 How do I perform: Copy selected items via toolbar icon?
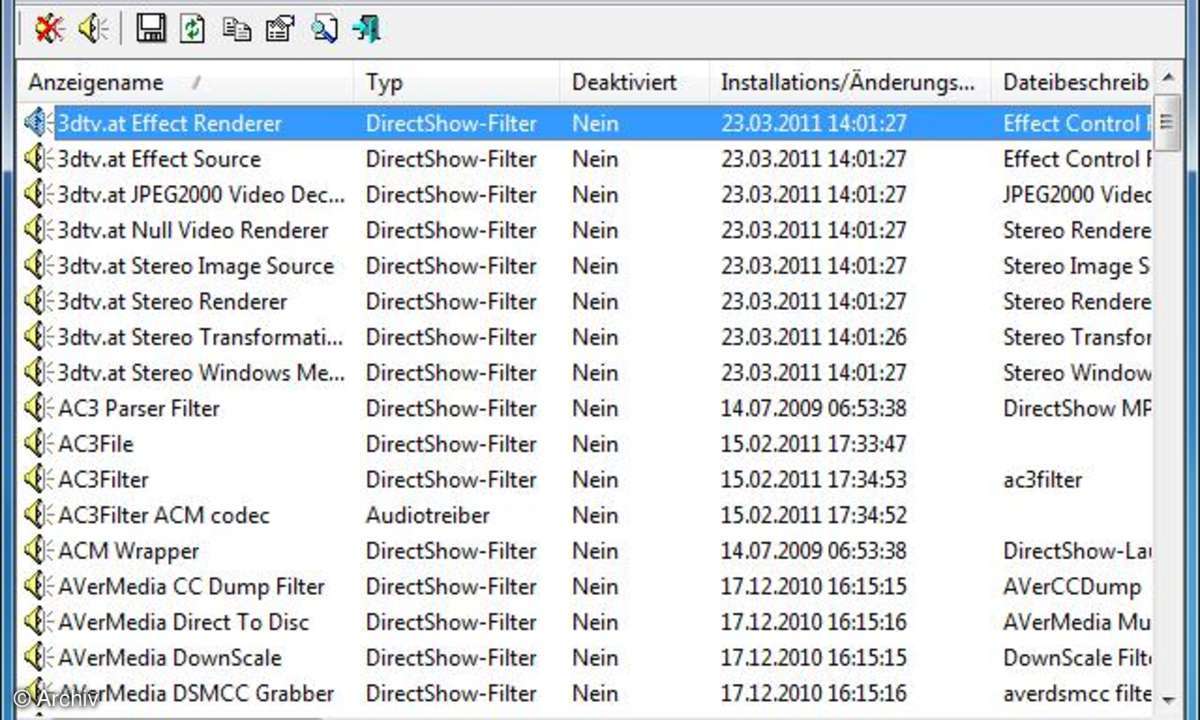click(236, 29)
